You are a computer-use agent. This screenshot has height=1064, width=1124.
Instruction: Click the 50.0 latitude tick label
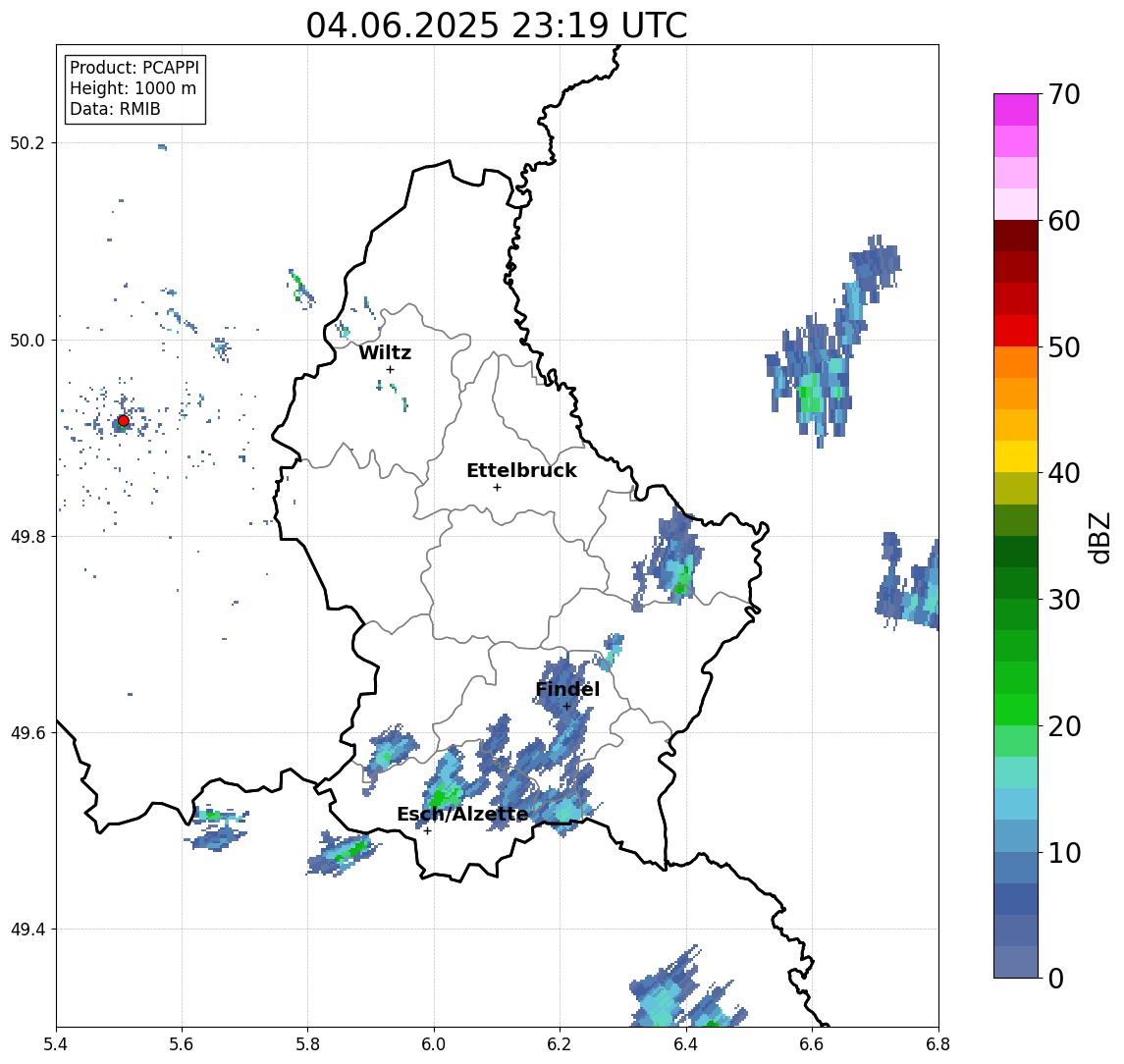(x=27, y=340)
